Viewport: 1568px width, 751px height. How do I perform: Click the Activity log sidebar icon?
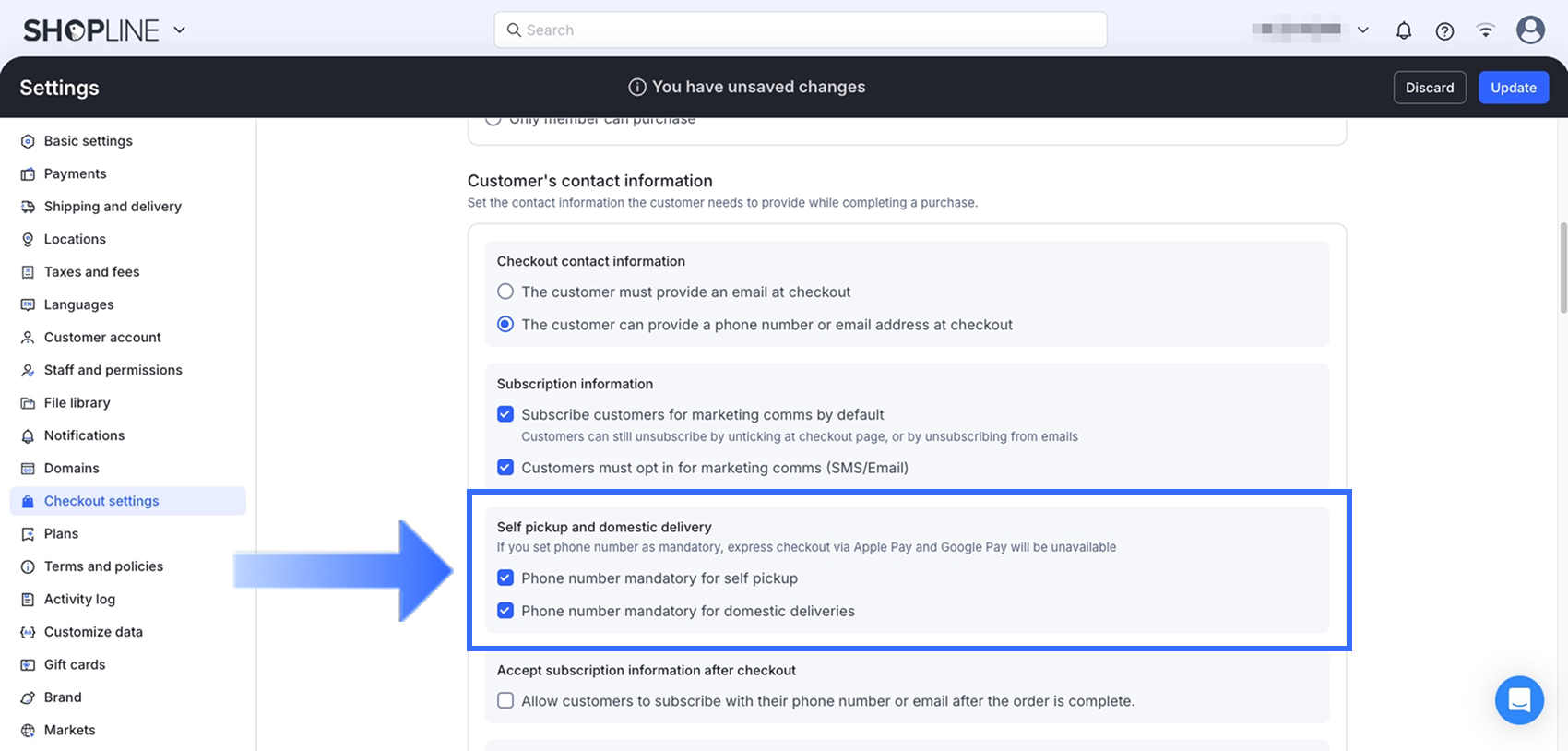pyautogui.click(x=28, y=599)
